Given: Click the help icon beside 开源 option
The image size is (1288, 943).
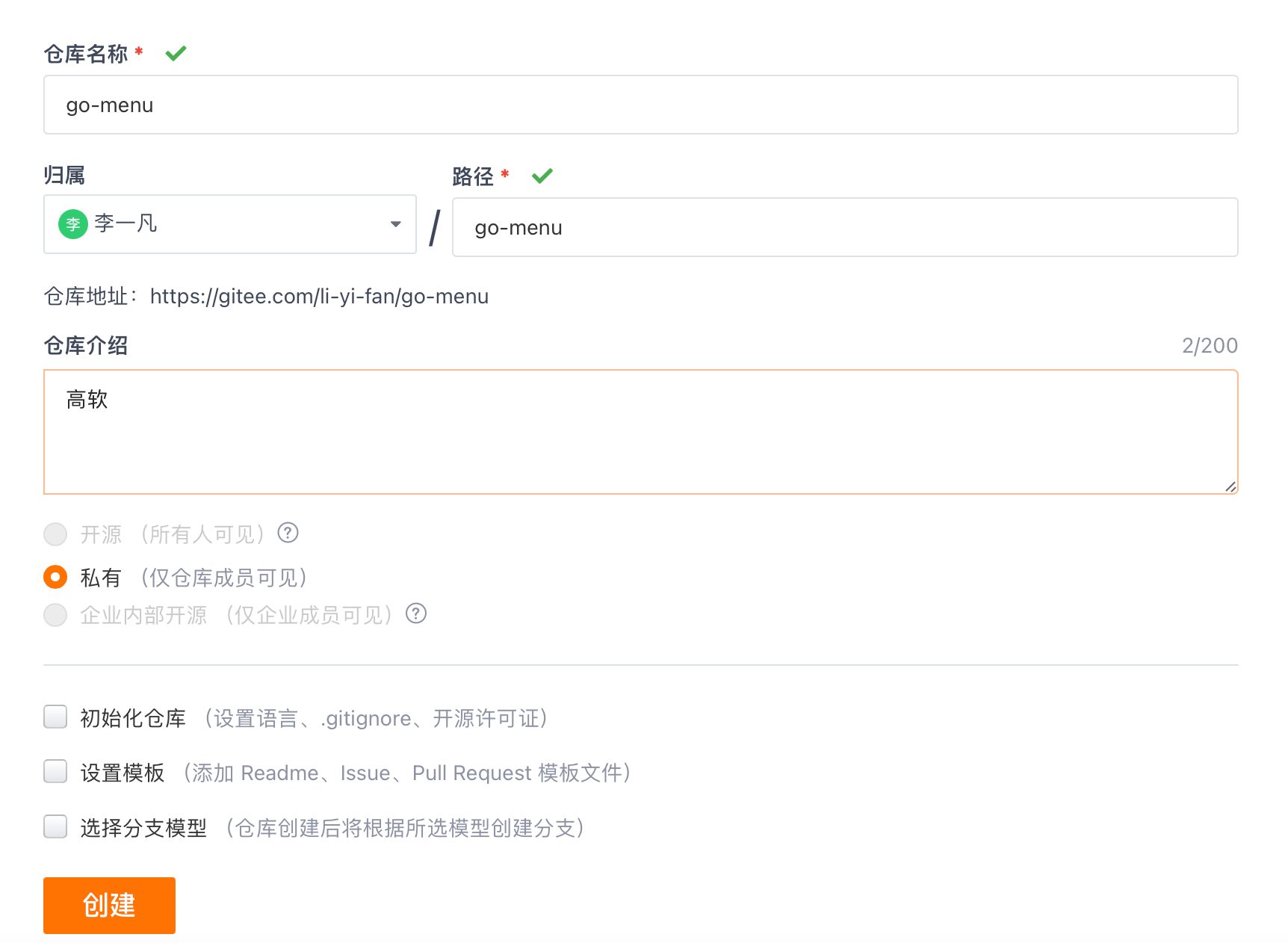Looking at the screenshot, I should coord(288,533).
